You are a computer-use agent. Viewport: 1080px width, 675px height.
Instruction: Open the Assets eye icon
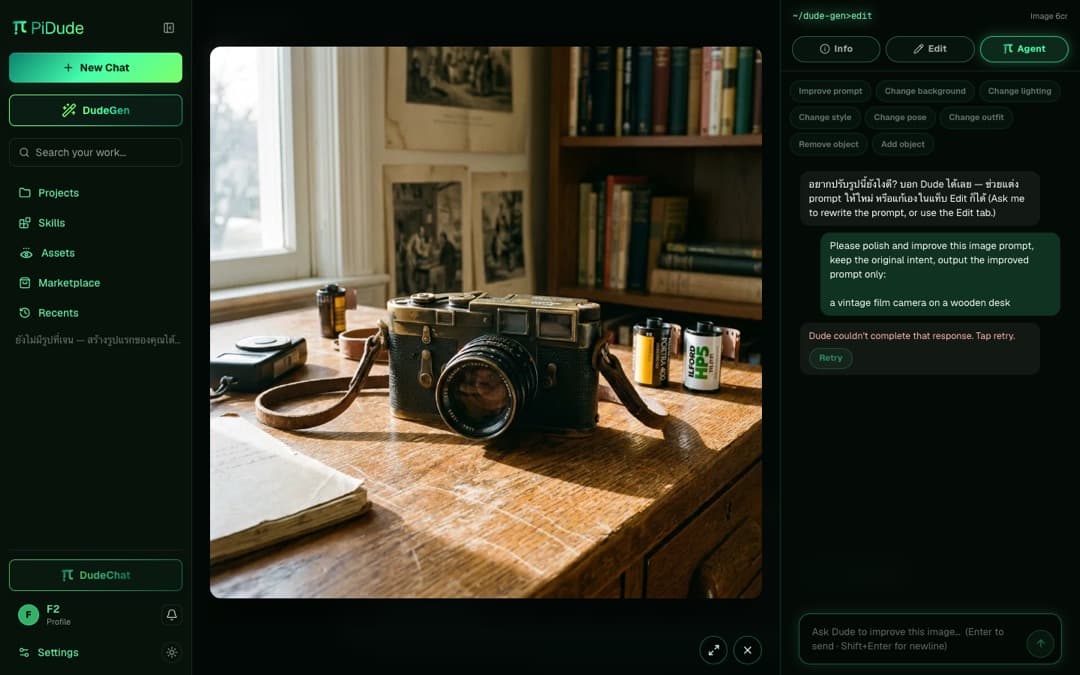pyautogui.click(x=26, y=253)
